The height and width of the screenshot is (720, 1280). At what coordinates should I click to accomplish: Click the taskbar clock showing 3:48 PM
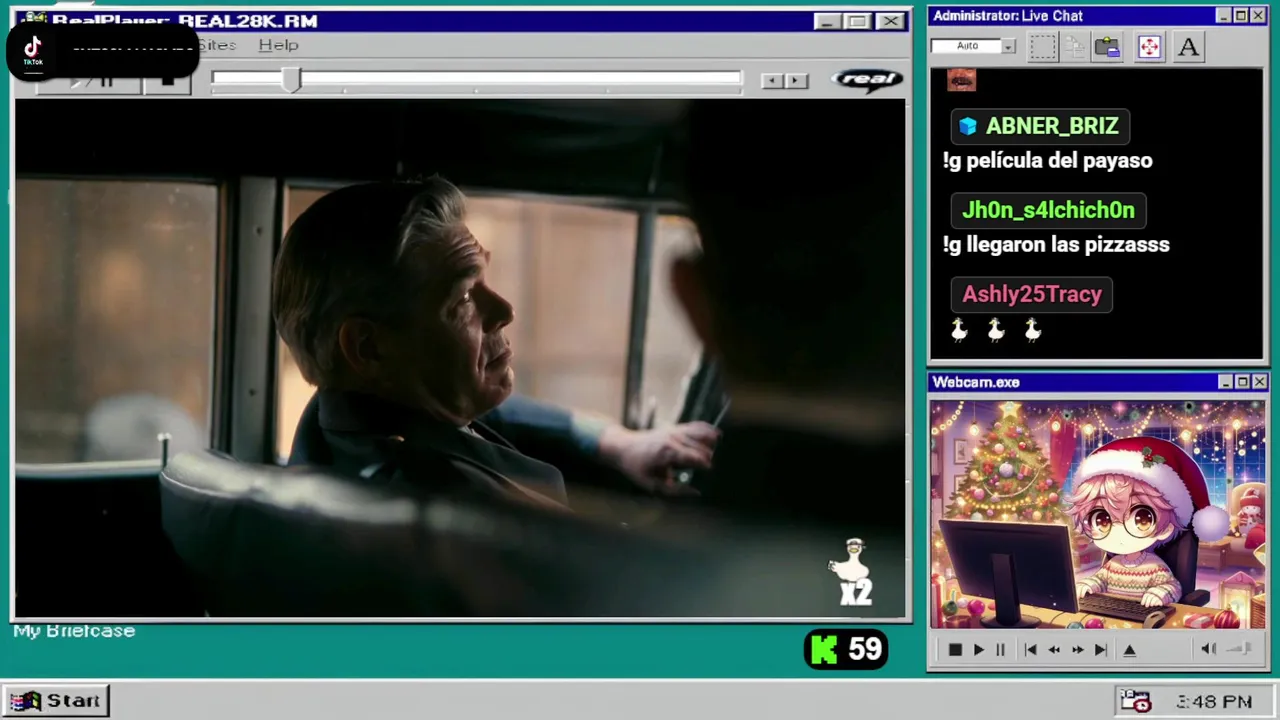pos(1214,702)
